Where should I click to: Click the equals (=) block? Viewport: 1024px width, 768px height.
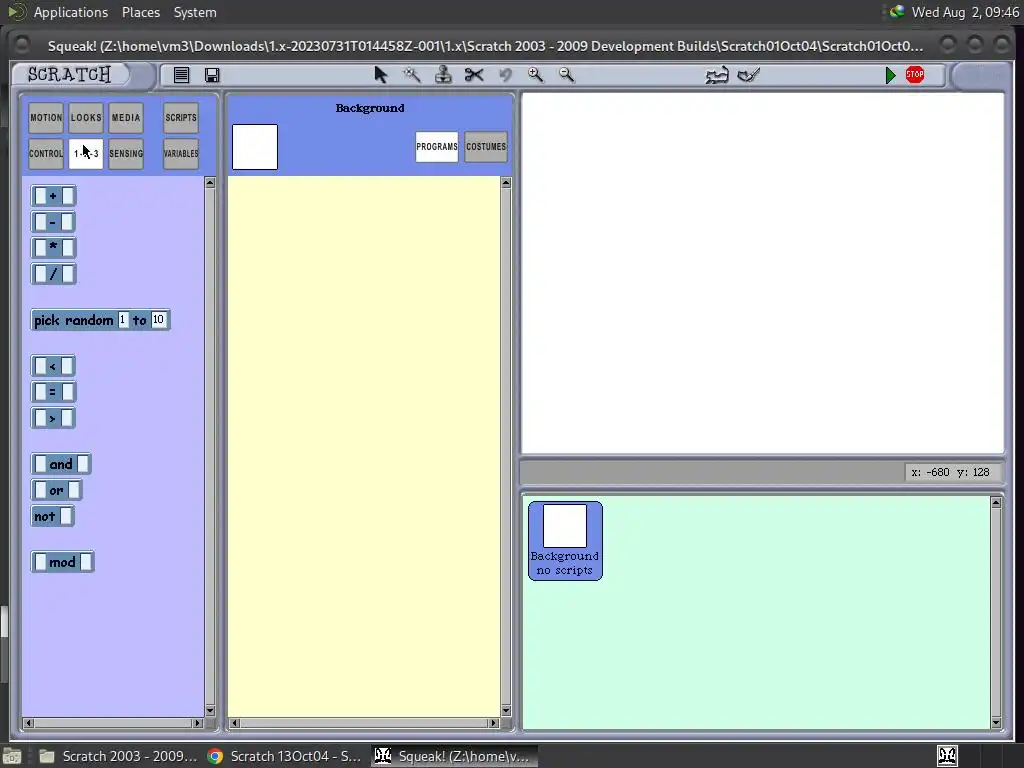pyautogui.click(x=54, y=392)
